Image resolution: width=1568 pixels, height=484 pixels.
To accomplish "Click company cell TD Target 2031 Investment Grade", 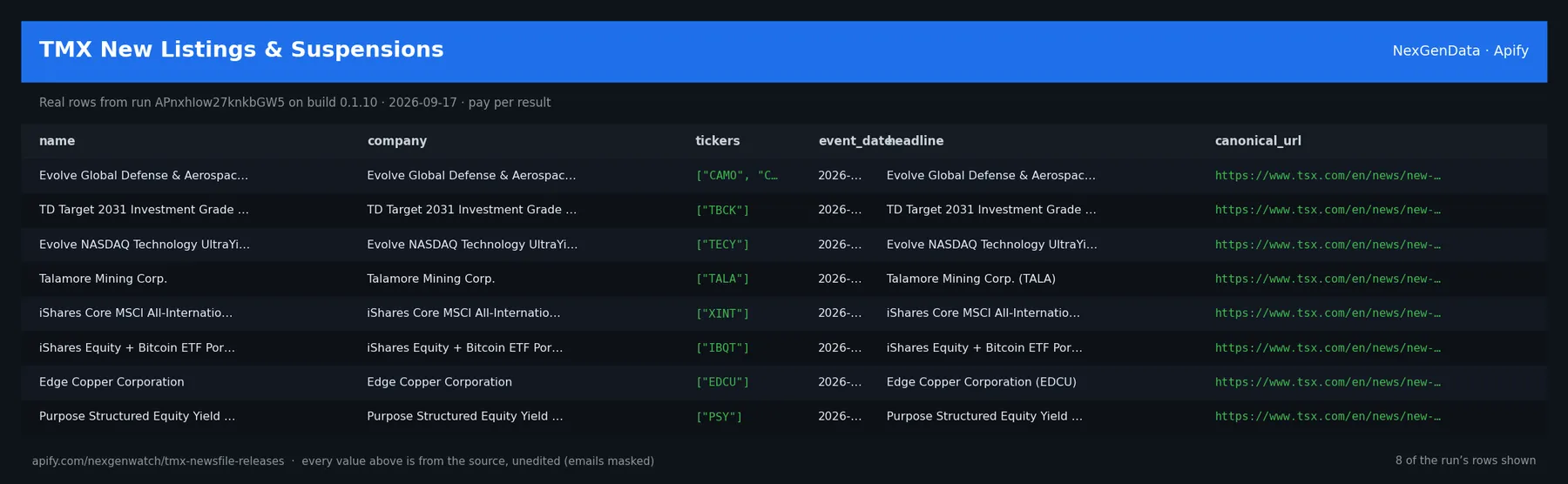I will 471,210.
